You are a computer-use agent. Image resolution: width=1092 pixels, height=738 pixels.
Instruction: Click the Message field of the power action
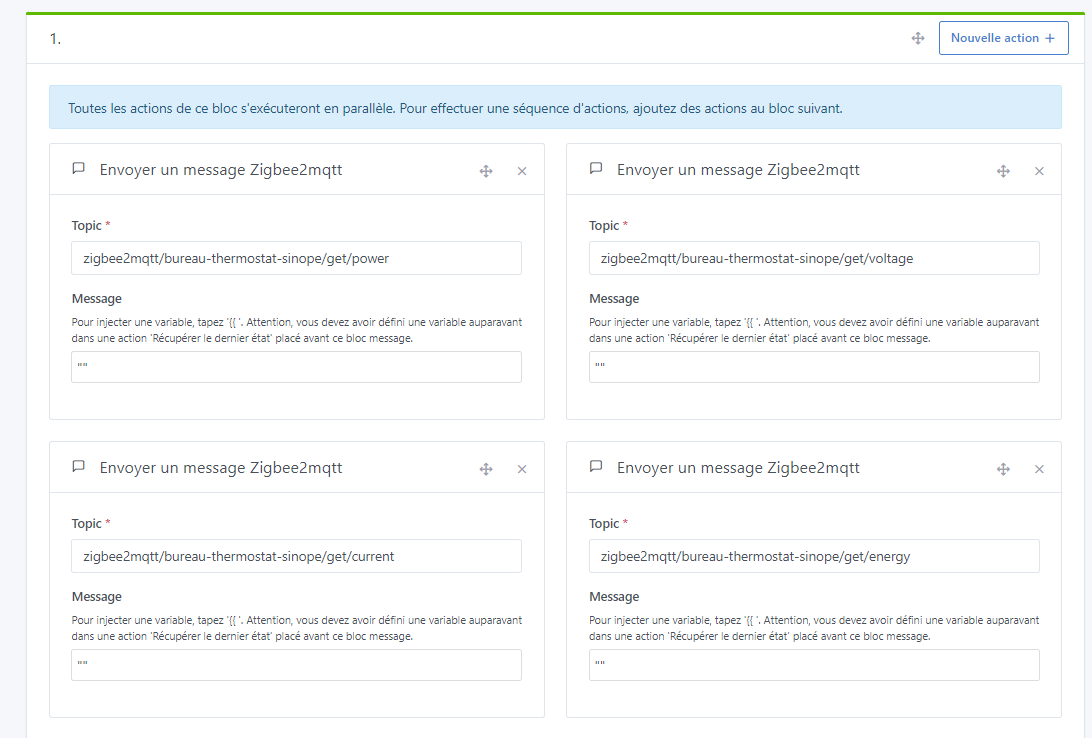pos(296,367)
